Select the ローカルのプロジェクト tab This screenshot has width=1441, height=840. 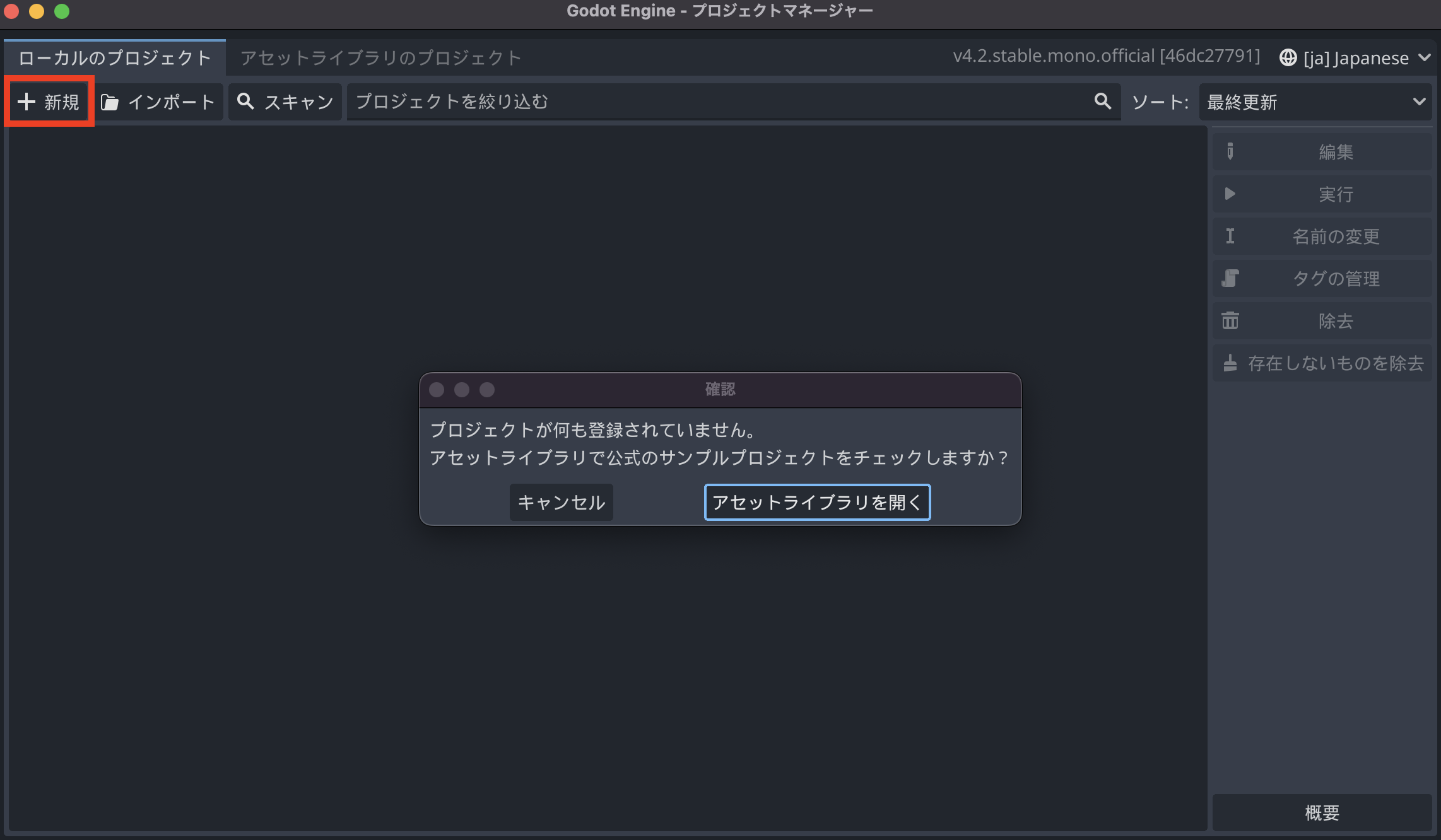click(114, 57)
